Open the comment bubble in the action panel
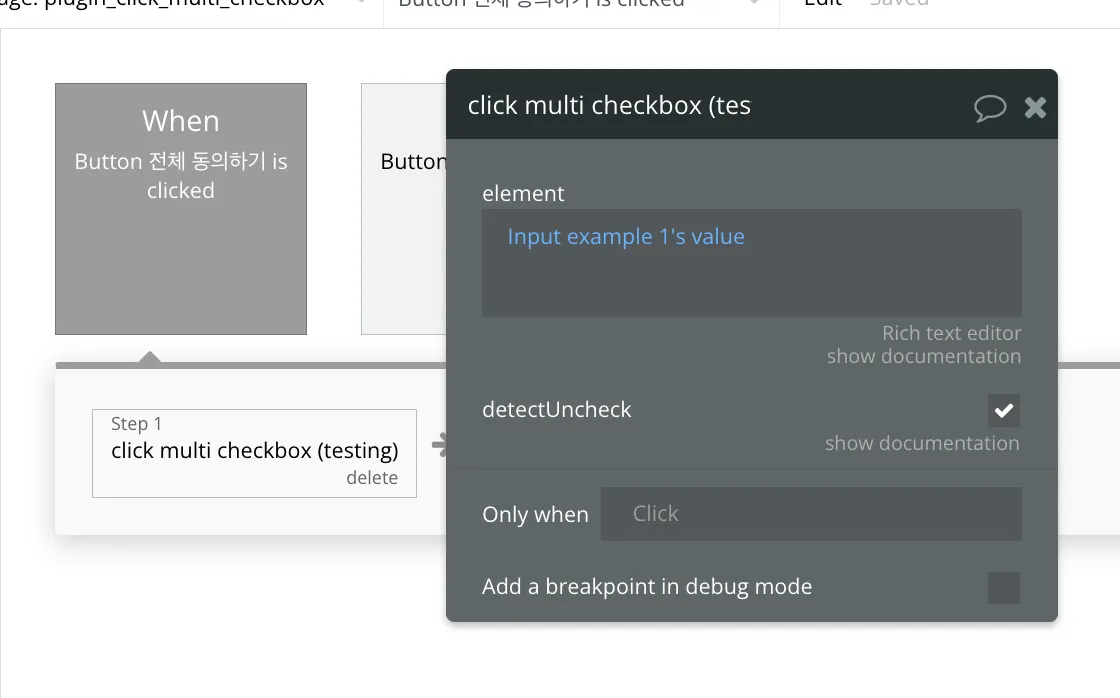 coord(989,107)
